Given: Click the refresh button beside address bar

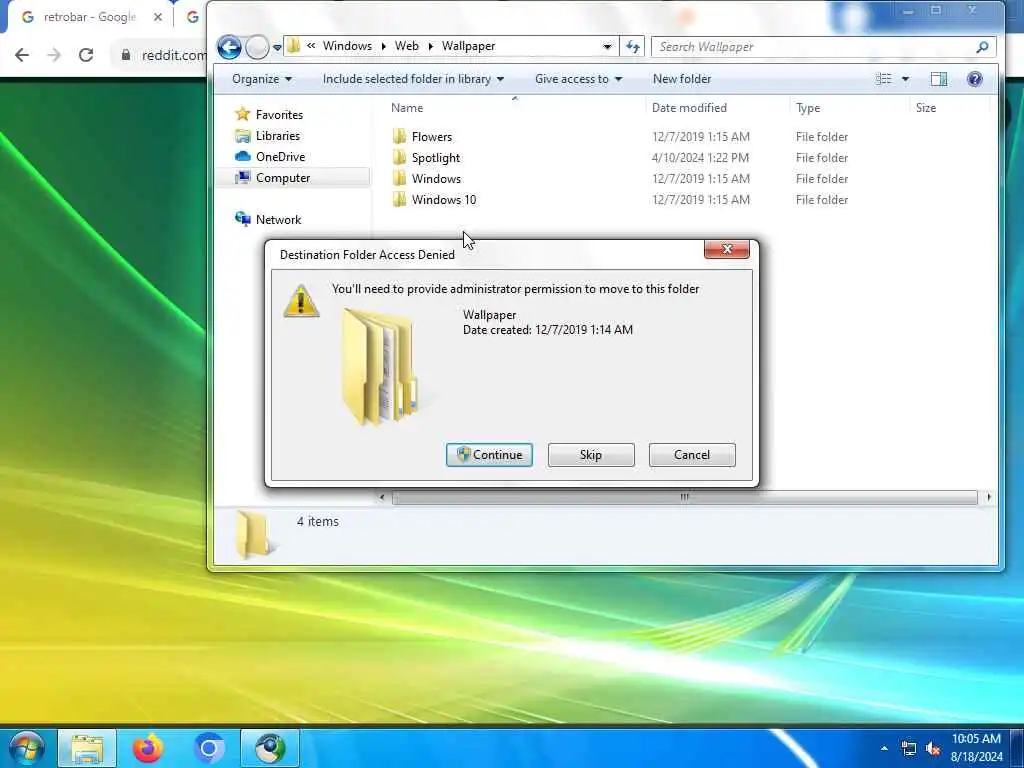Looking at the screenshot, I should point(632,46).
